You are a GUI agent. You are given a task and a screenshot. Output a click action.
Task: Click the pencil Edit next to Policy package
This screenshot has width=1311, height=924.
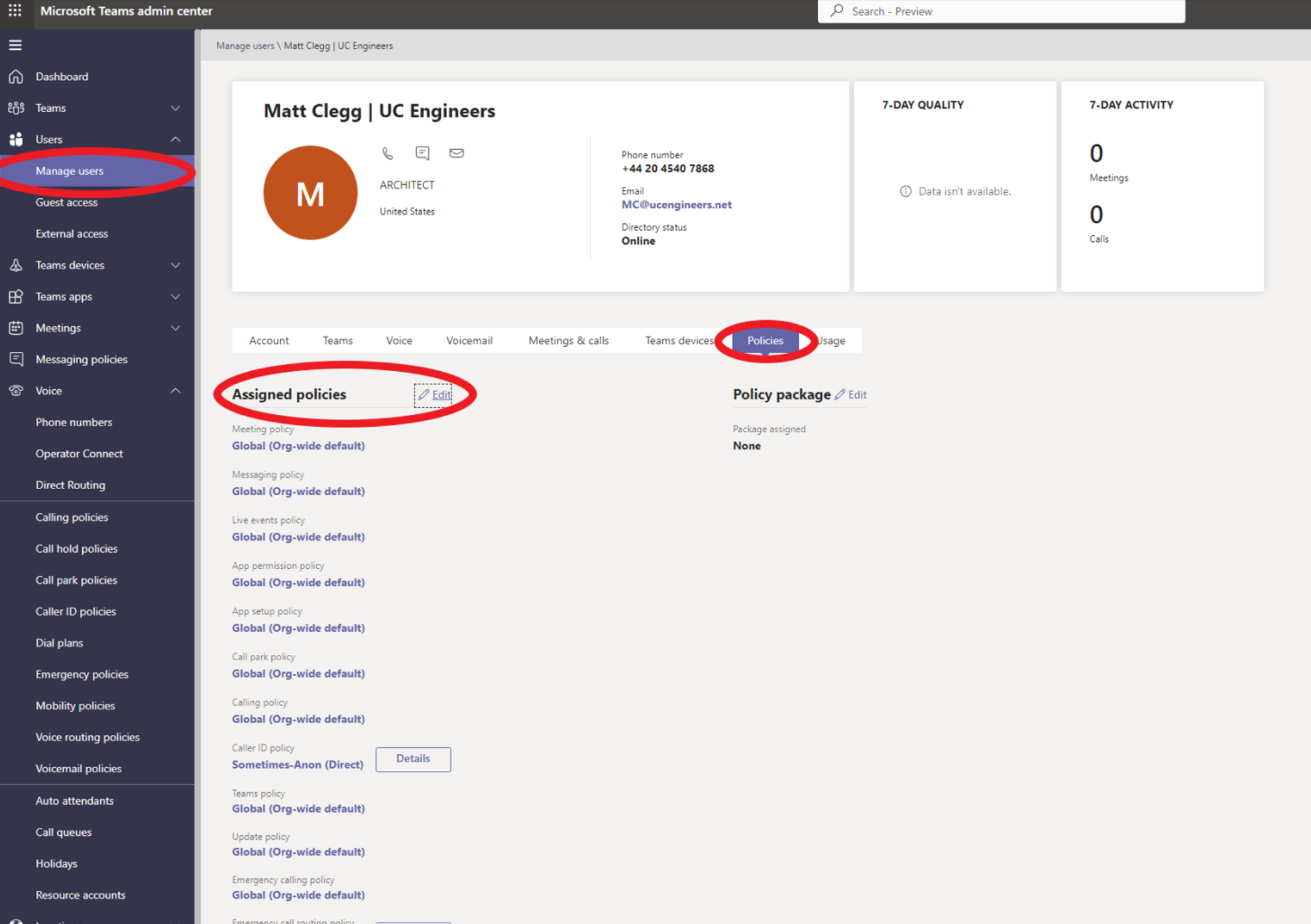[851, 394]
